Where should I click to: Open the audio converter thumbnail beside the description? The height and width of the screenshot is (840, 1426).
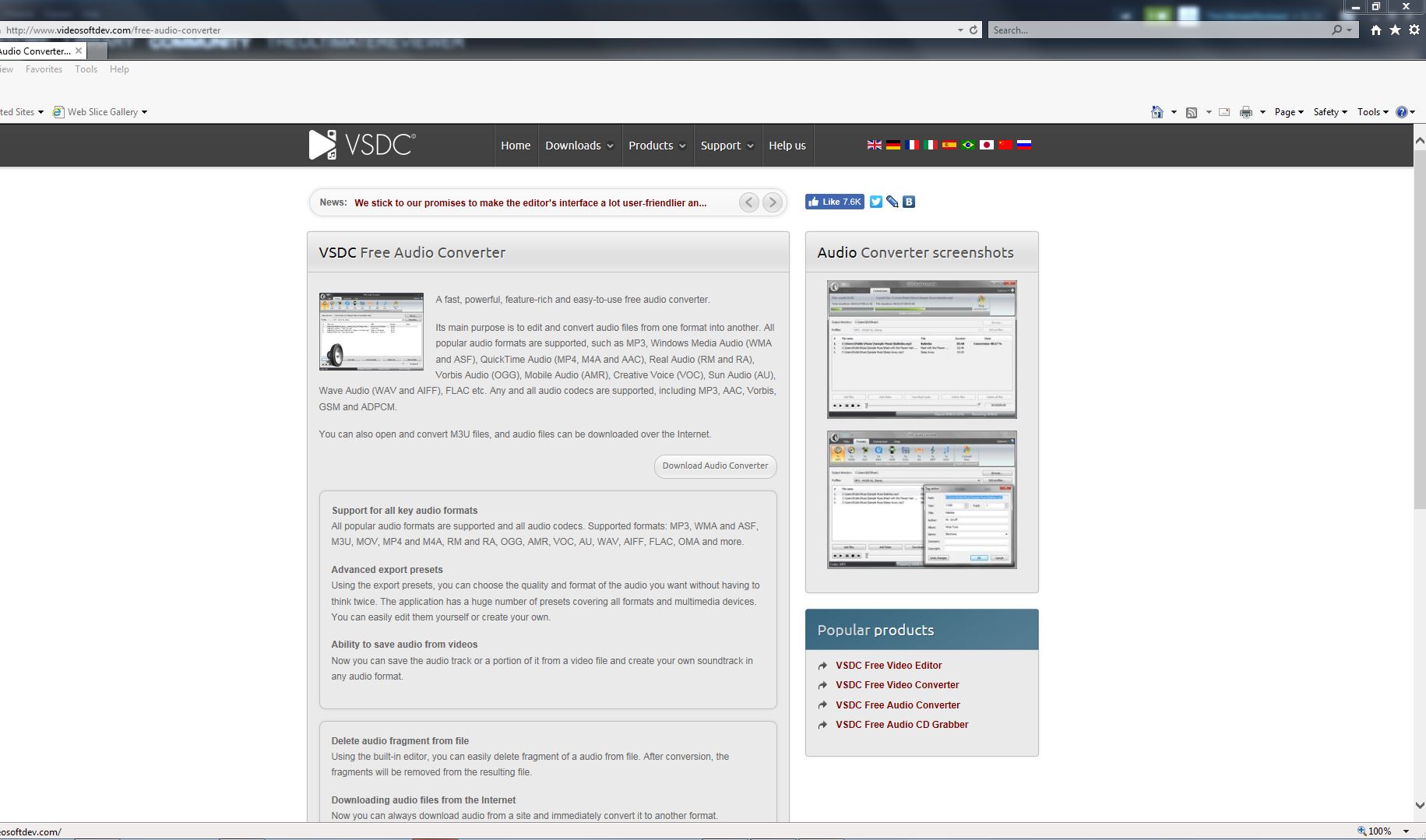371,331
